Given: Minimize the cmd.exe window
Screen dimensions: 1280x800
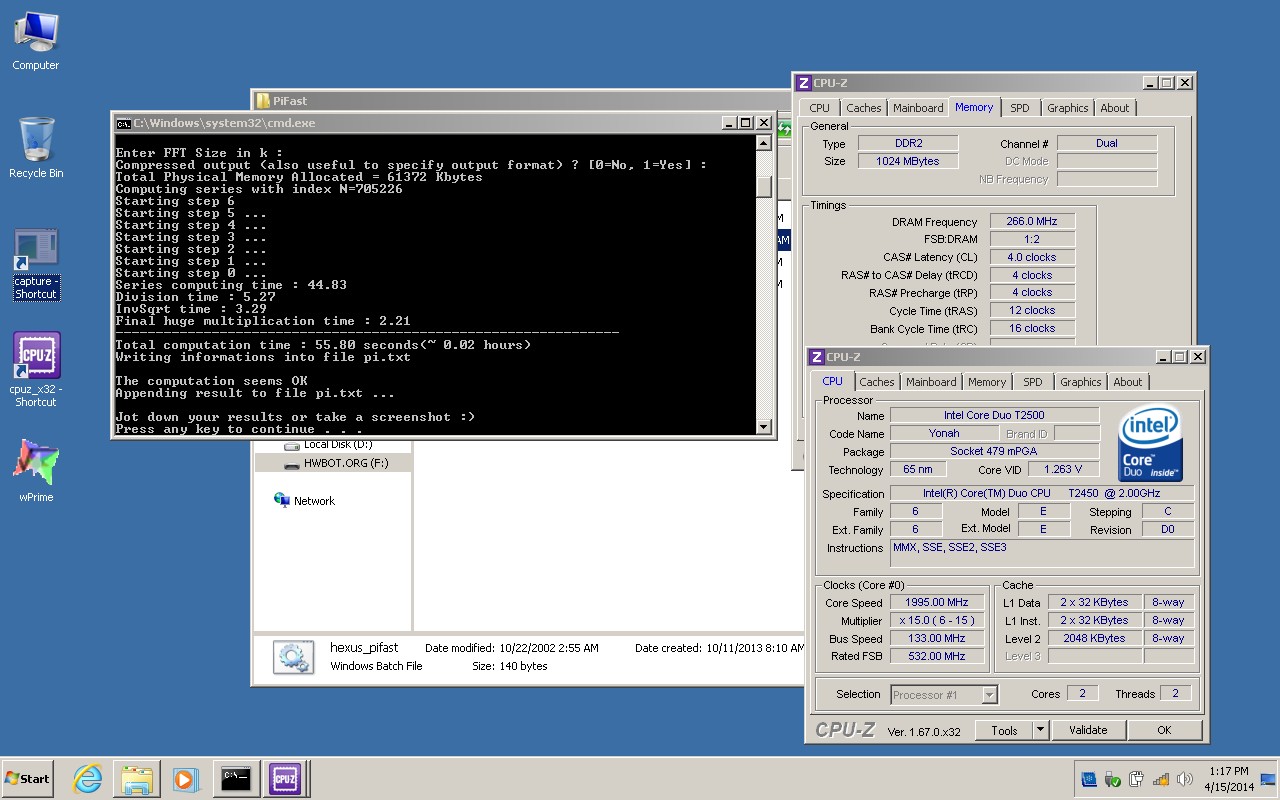Looking at the screenshot, I should (728, 123).
